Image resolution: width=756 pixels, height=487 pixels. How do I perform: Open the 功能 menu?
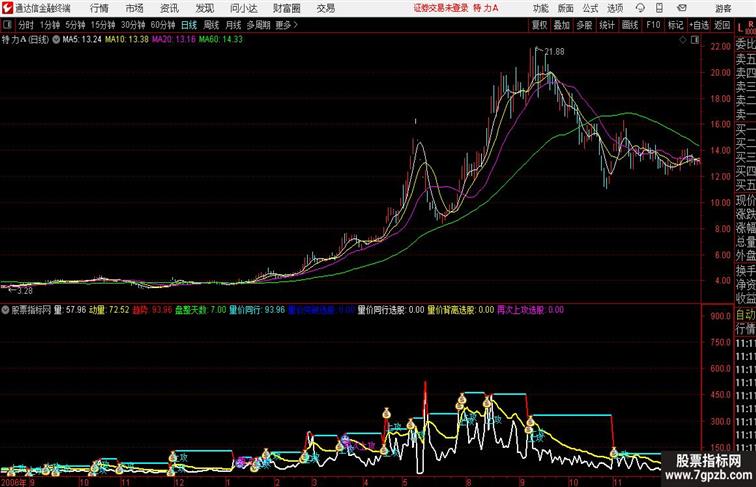[540, 8]
